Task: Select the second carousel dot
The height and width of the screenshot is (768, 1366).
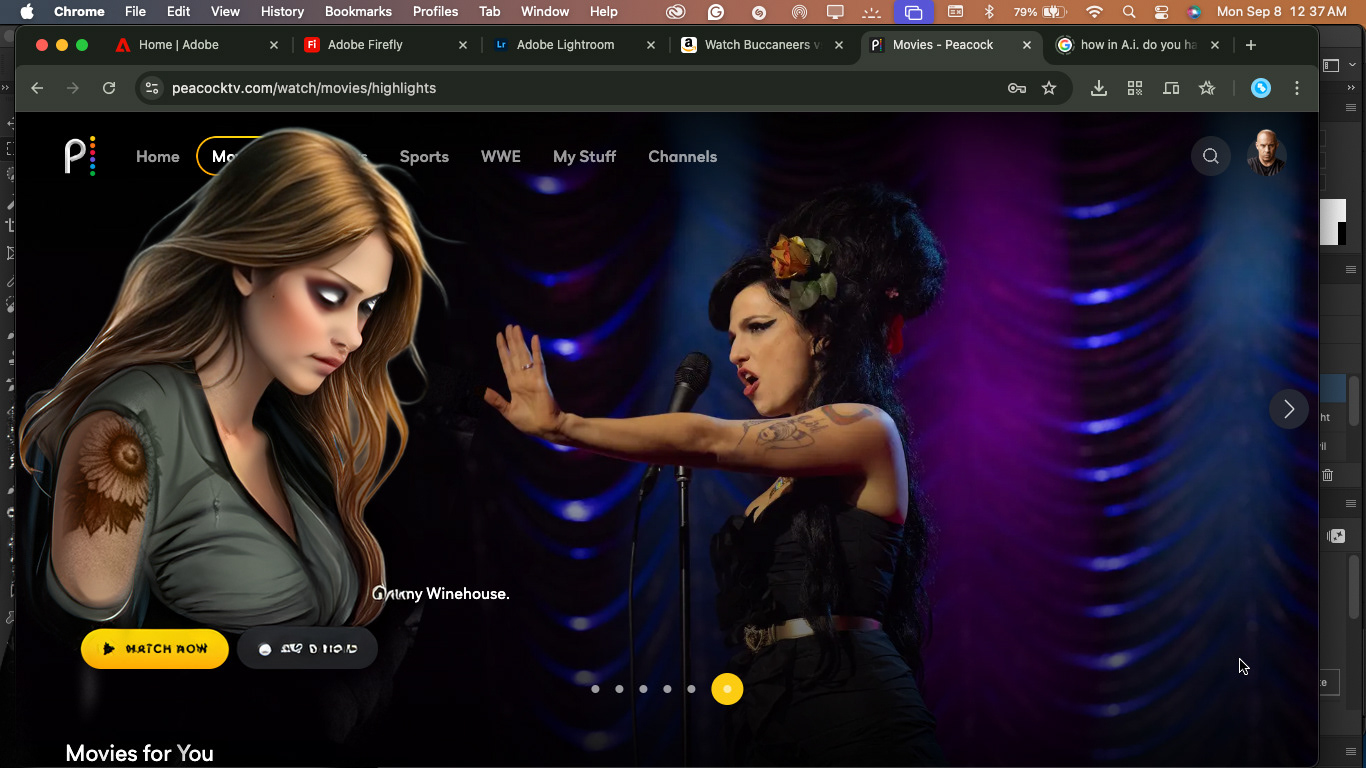Action: coord(619,689)
